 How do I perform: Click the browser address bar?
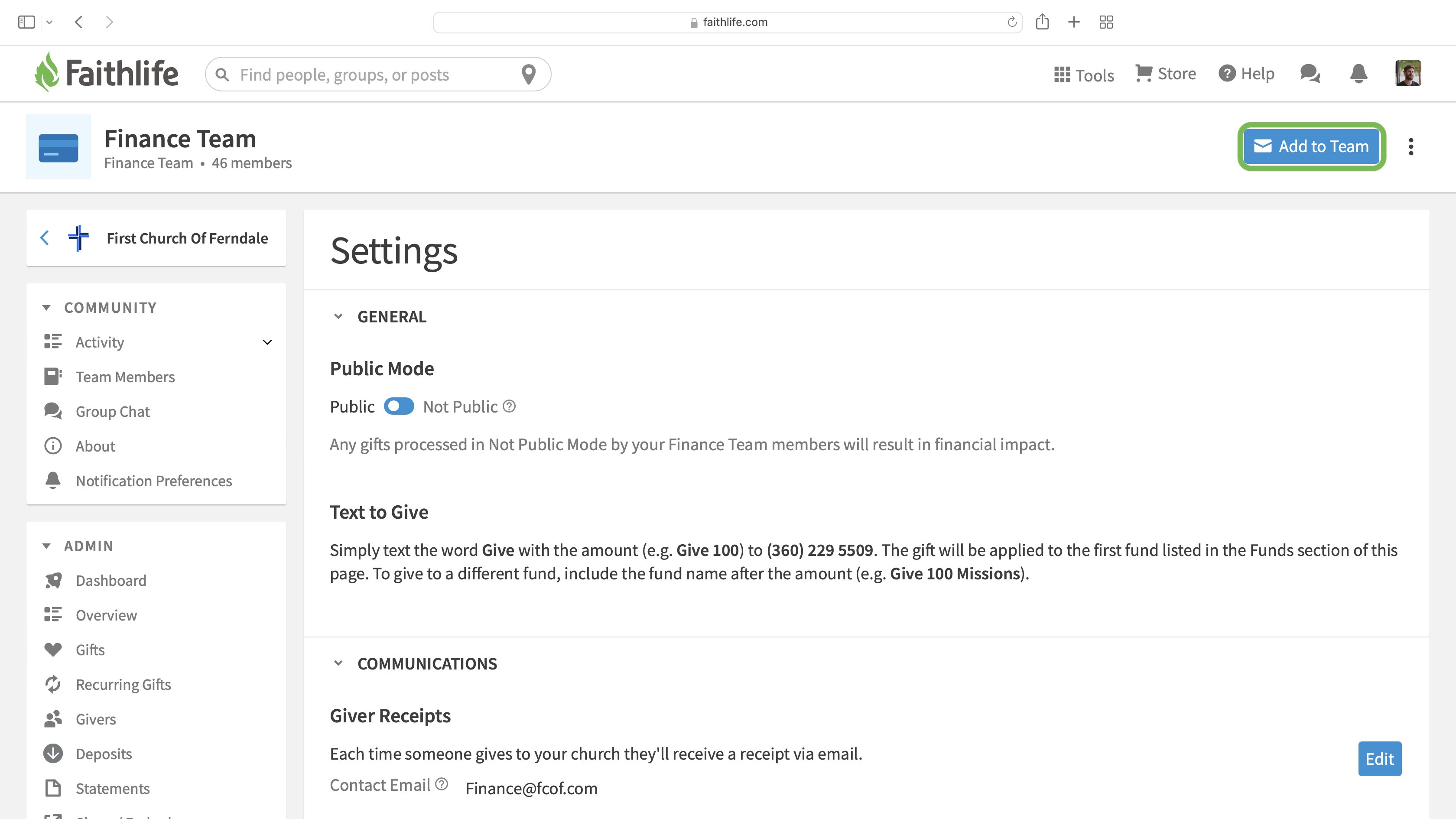click(x=728, y=22)
